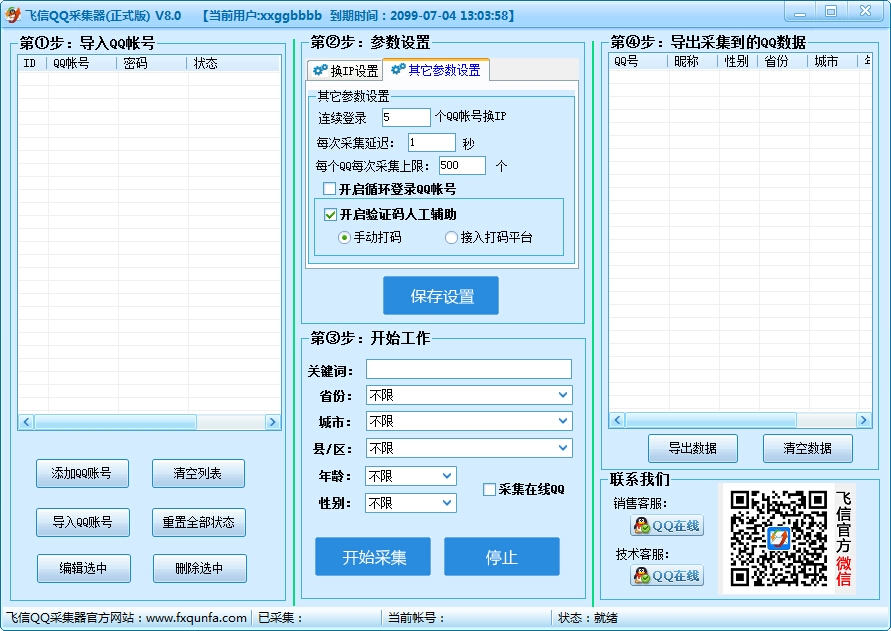Image resolution: width=891 pixels, height=631 pixels.
Task: Click the ID column header
Action: [33, 63]
